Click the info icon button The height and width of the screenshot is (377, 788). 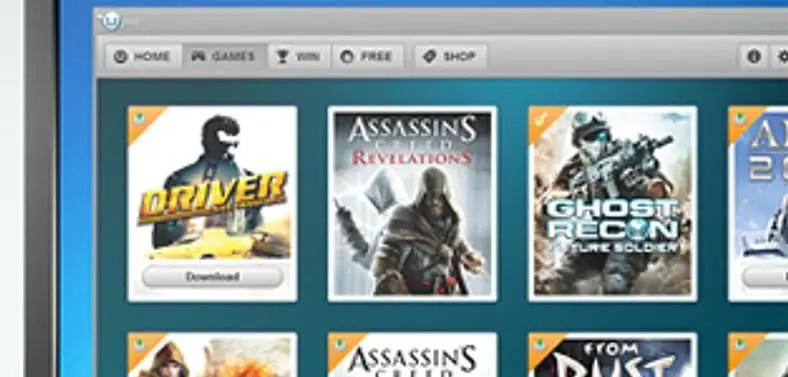coord(753,56)
